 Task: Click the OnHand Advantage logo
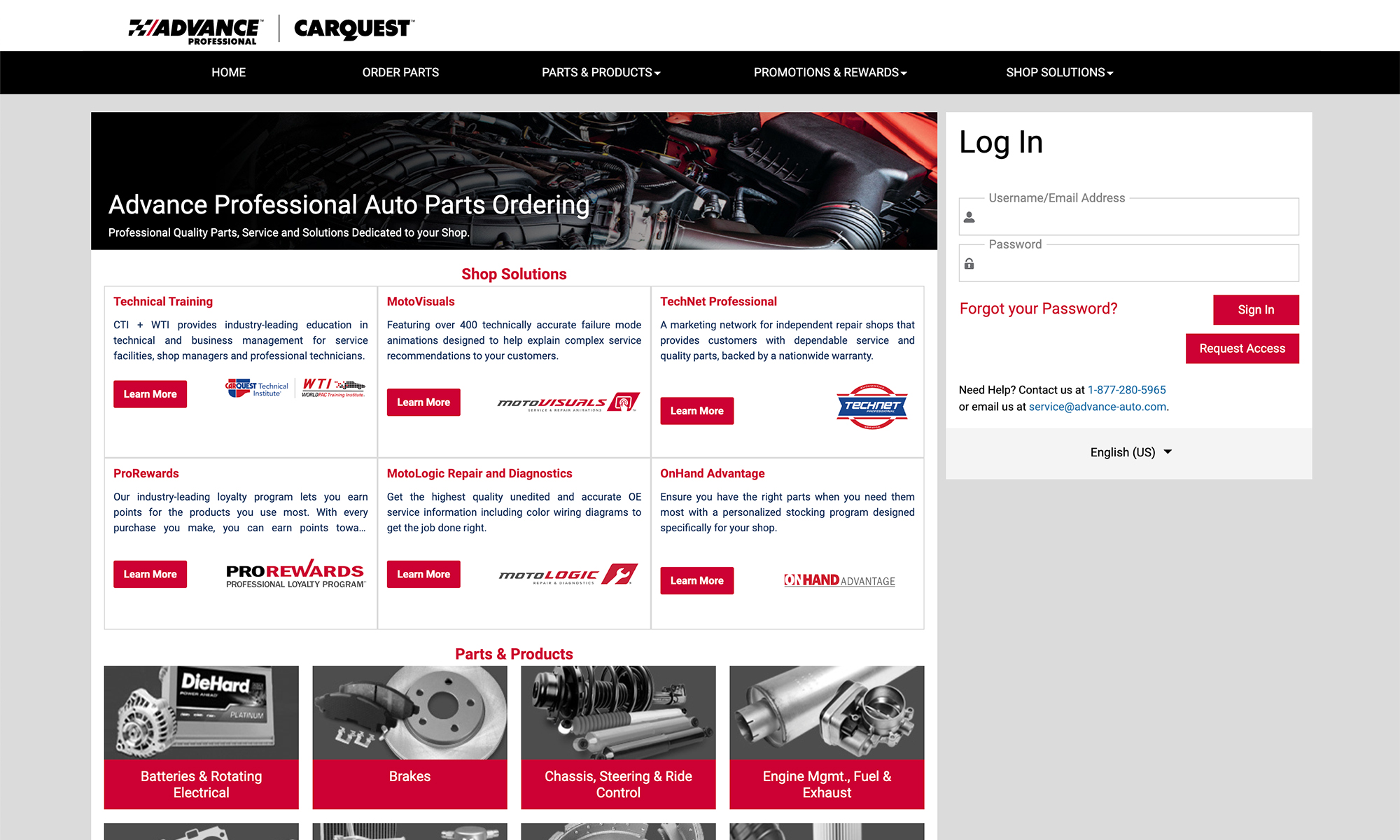[x=839, y=580]
